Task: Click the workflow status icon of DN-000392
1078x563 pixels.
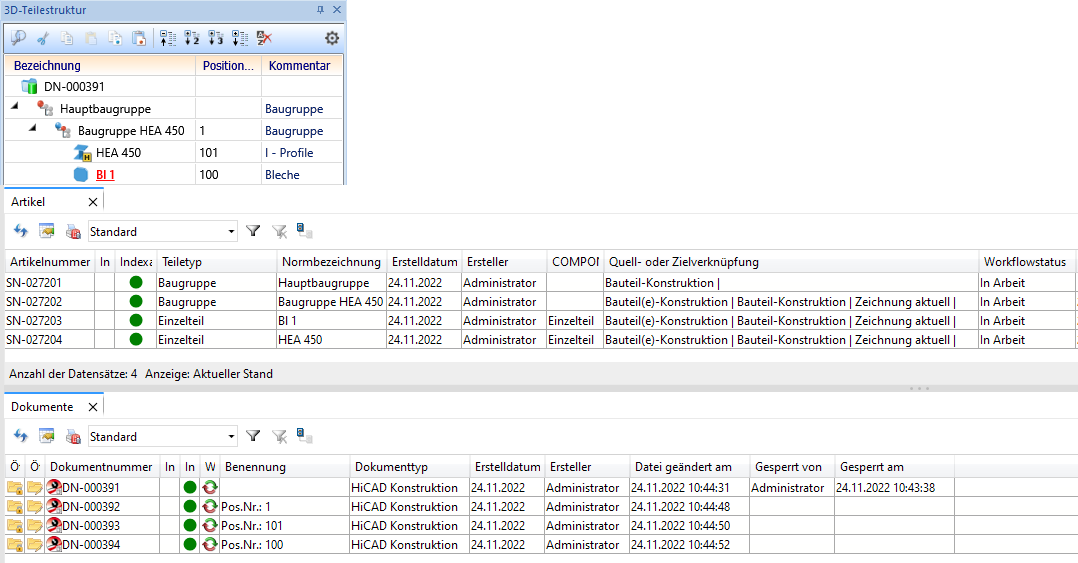Action: click(x=210, y=507)
